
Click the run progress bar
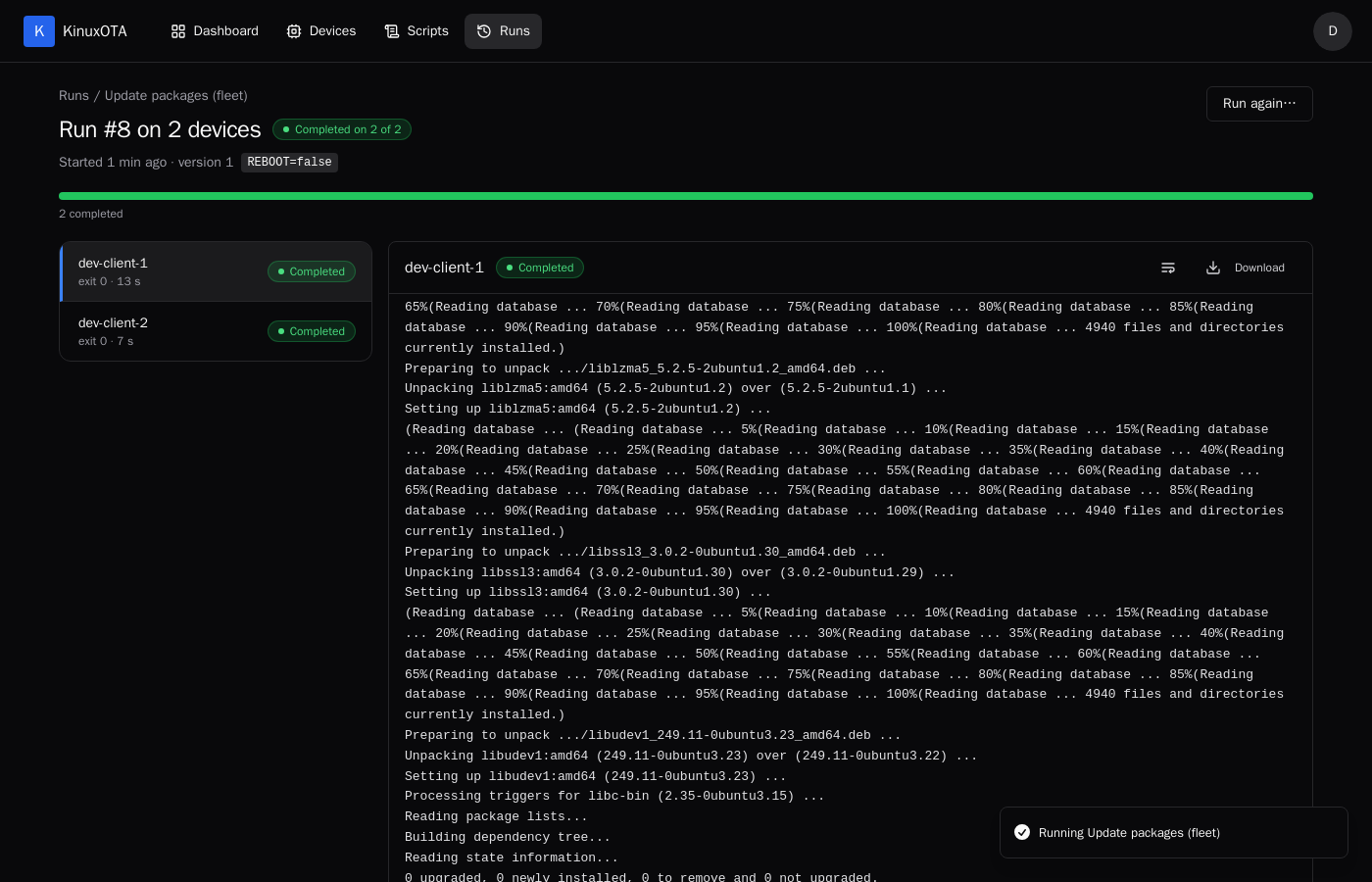(x=686, y=196)
